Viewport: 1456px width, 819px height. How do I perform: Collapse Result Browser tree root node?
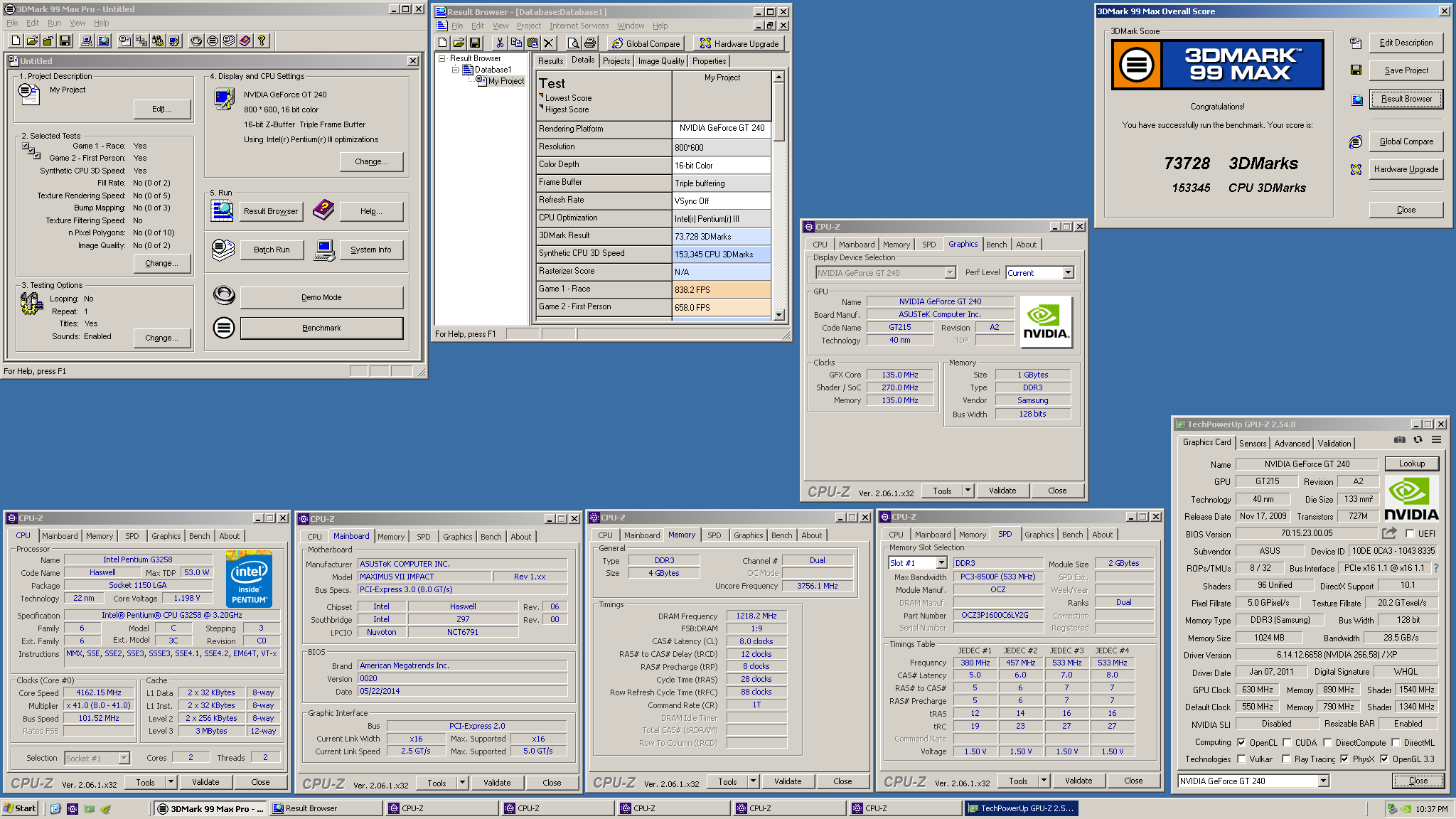coord(442,58)
